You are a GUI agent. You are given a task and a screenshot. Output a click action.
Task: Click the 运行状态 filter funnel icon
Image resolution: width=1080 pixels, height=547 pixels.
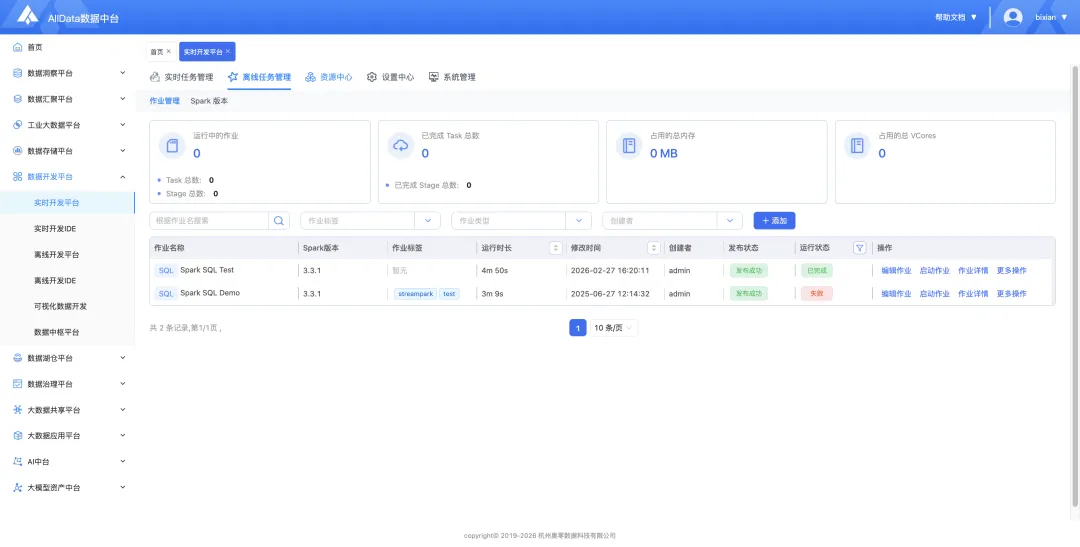(x=860, y=248)
